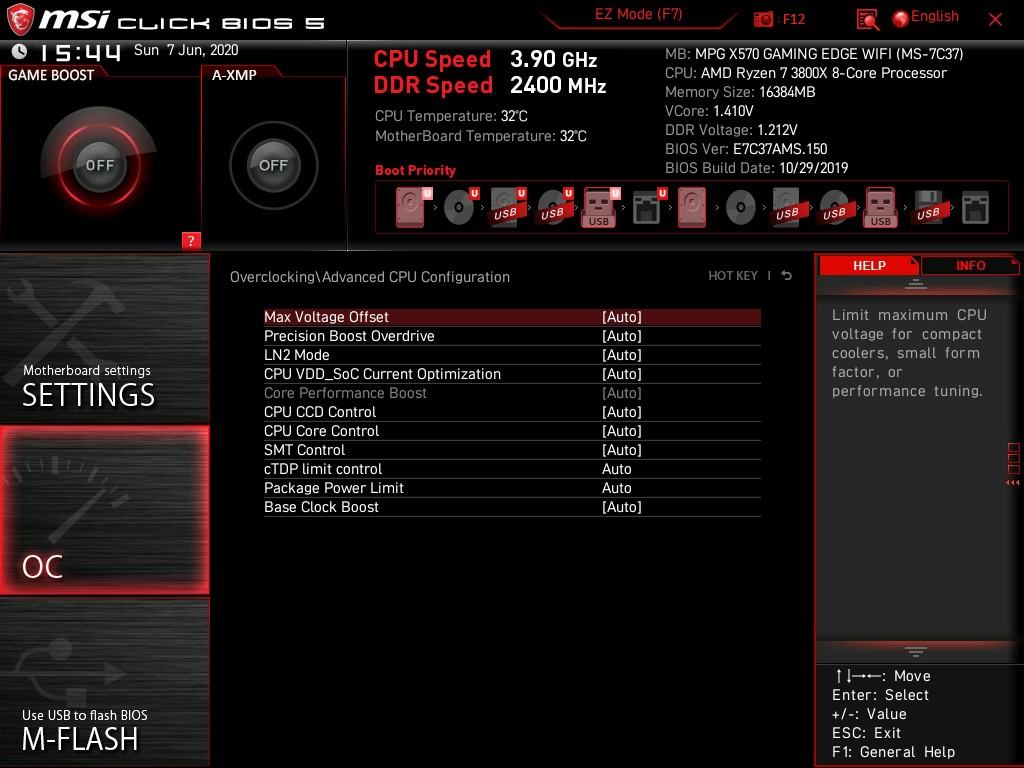Edit the Package Power Limit Auto field

[616, 488]
